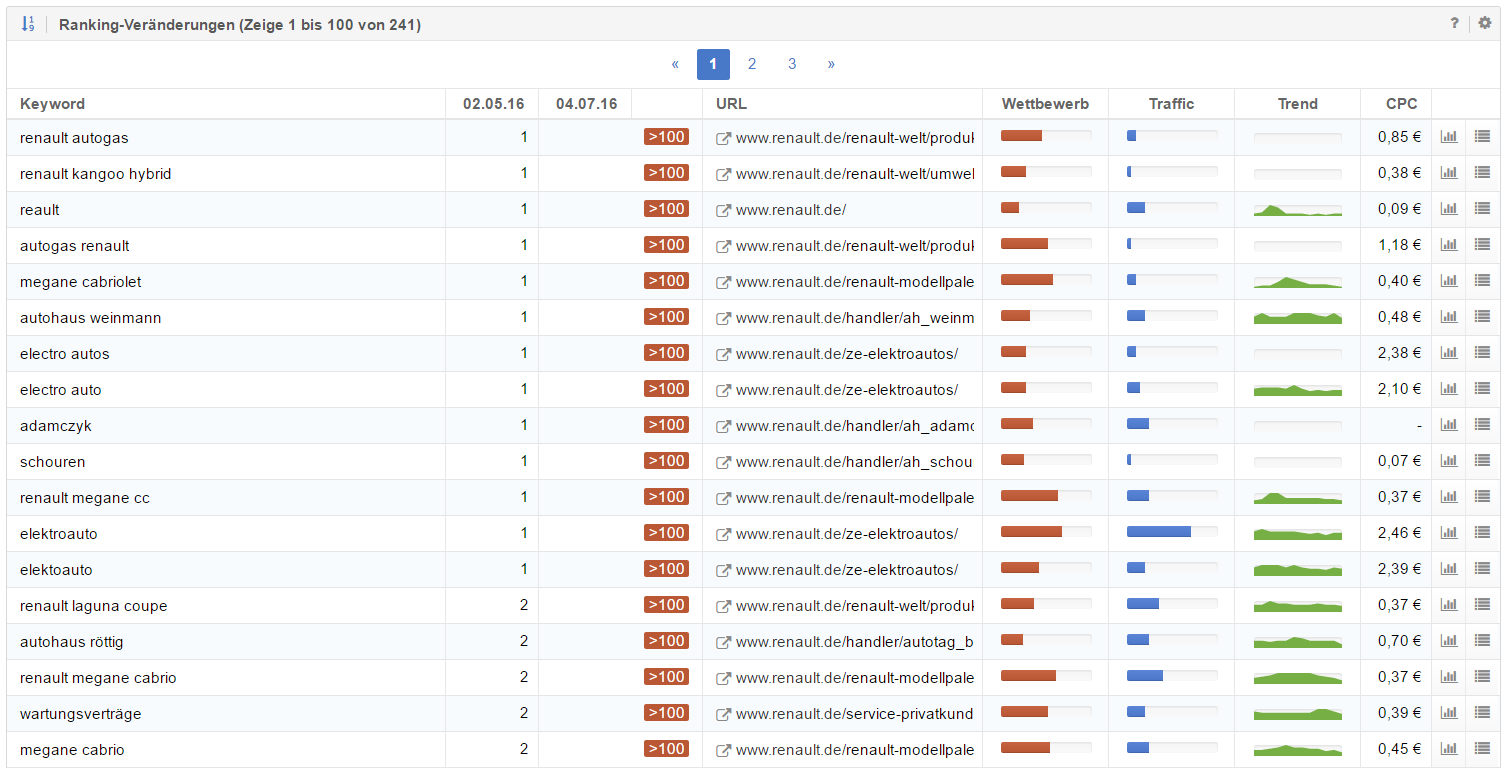Open list icon for wartungsverträge row

[1482, 713]
